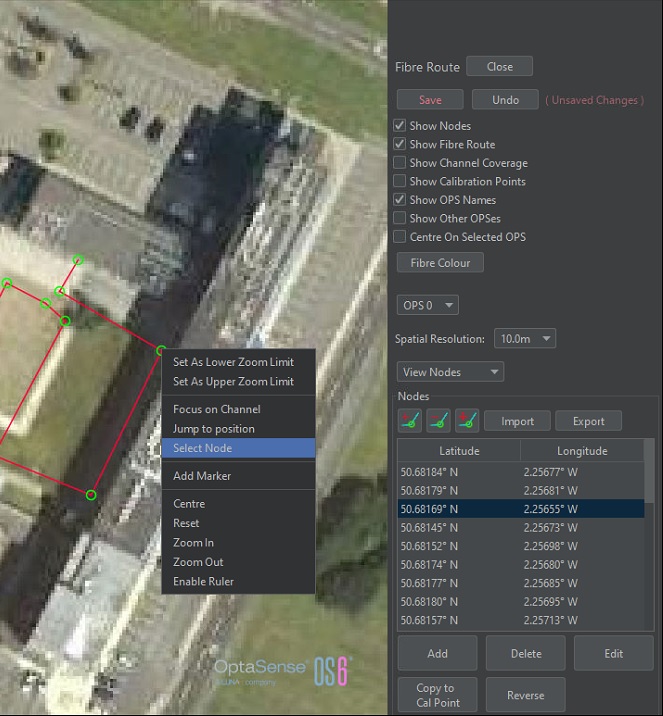Open the Fibre Colour picker button
This screenshot has width=663, height=716.
click(440, 263)
